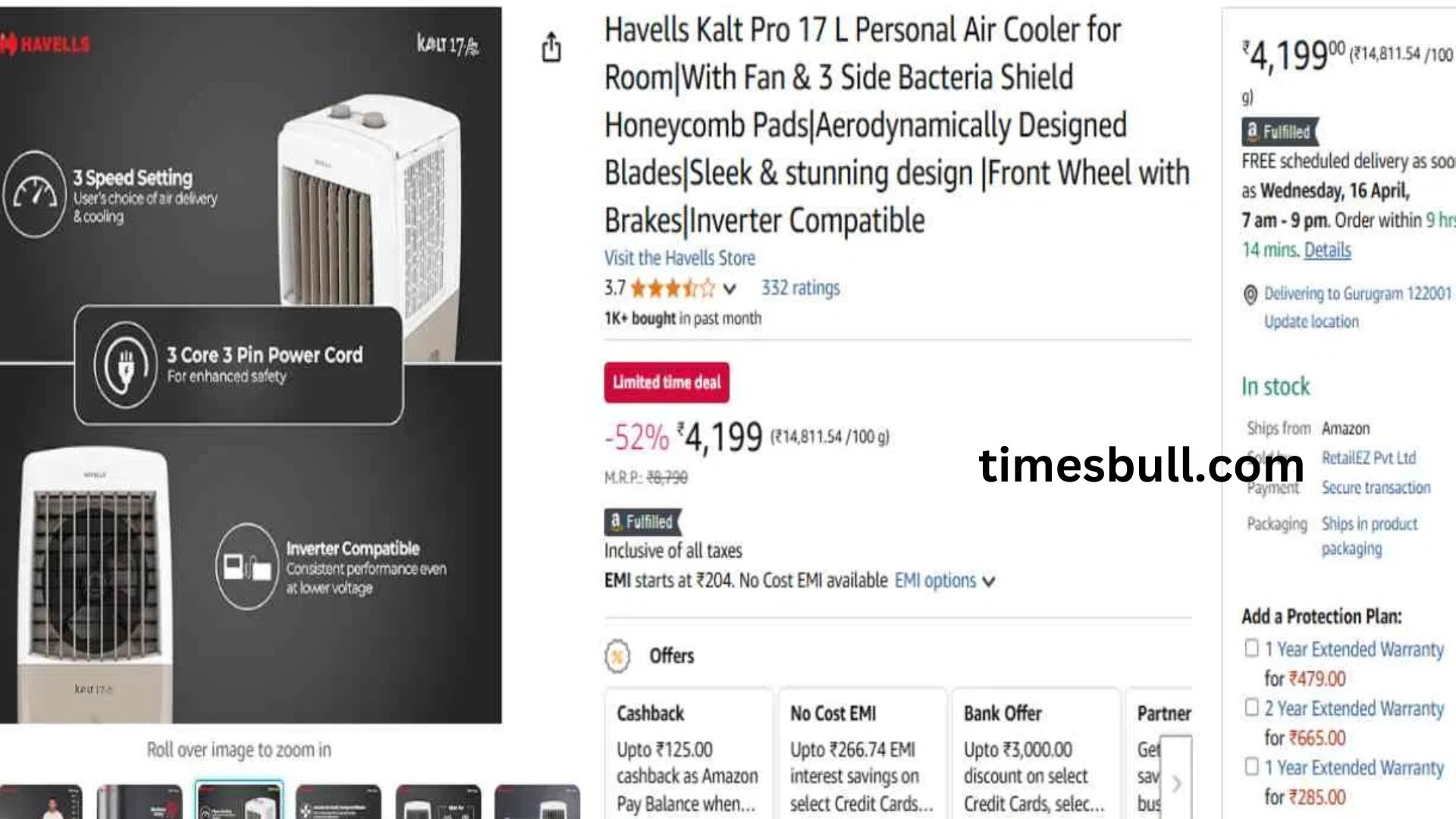Click the Fulfilled badge in buy box
The image size is (1456, 819).
pos(1280,132)
